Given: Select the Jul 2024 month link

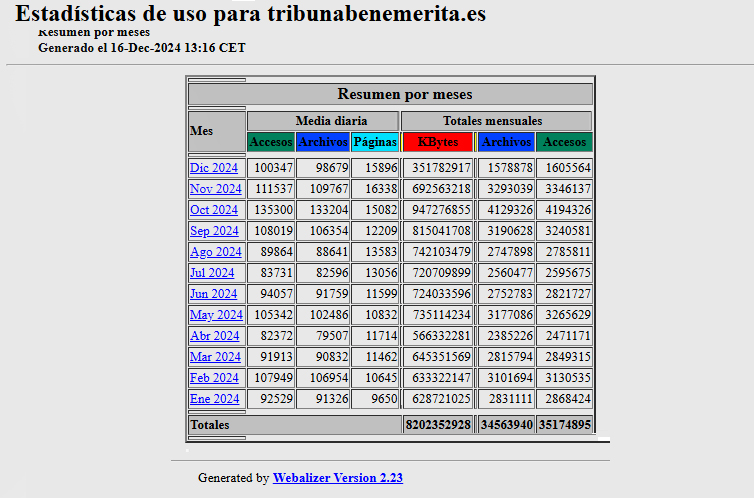Looking at the screenshot, I should click(212, 273).
